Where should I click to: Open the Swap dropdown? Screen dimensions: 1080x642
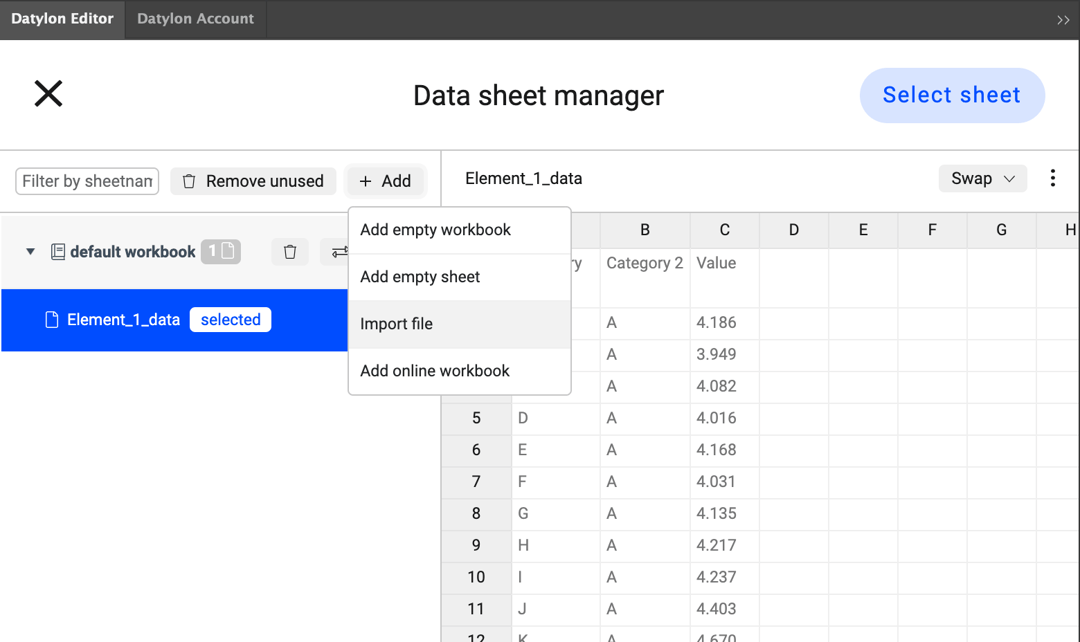(982, 178)
